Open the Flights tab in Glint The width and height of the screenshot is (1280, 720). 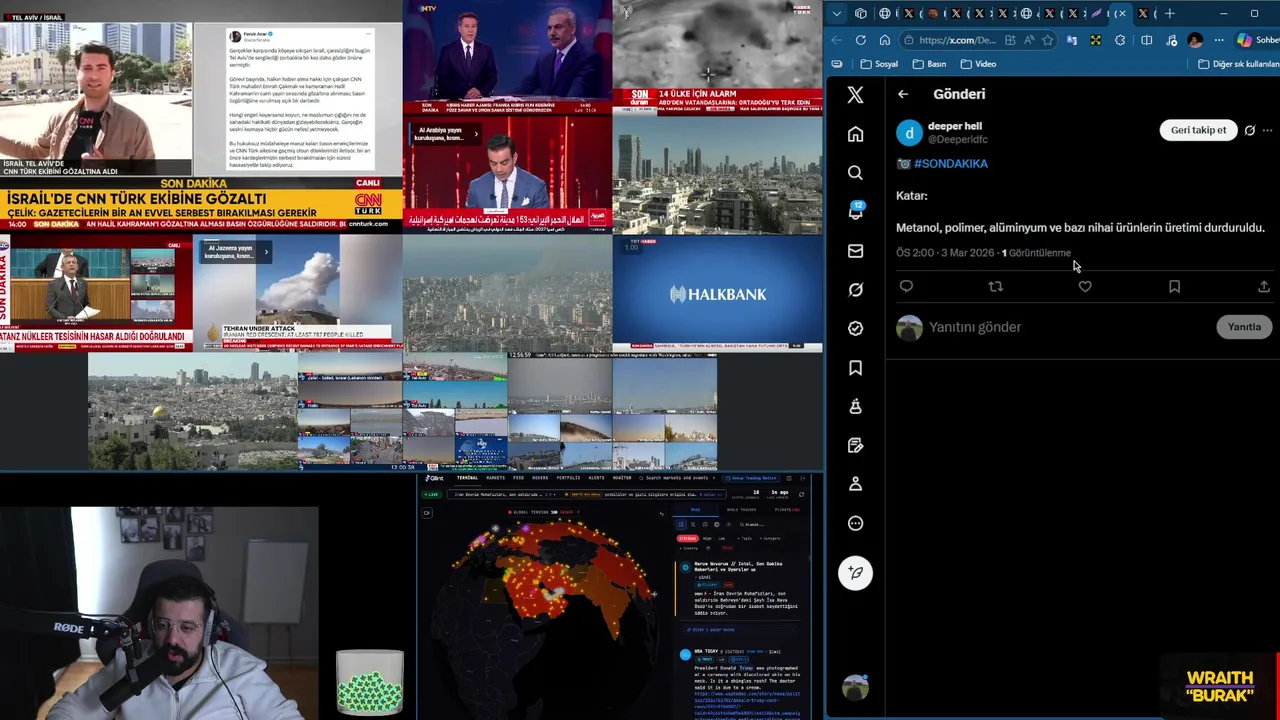tap(787, 510)
